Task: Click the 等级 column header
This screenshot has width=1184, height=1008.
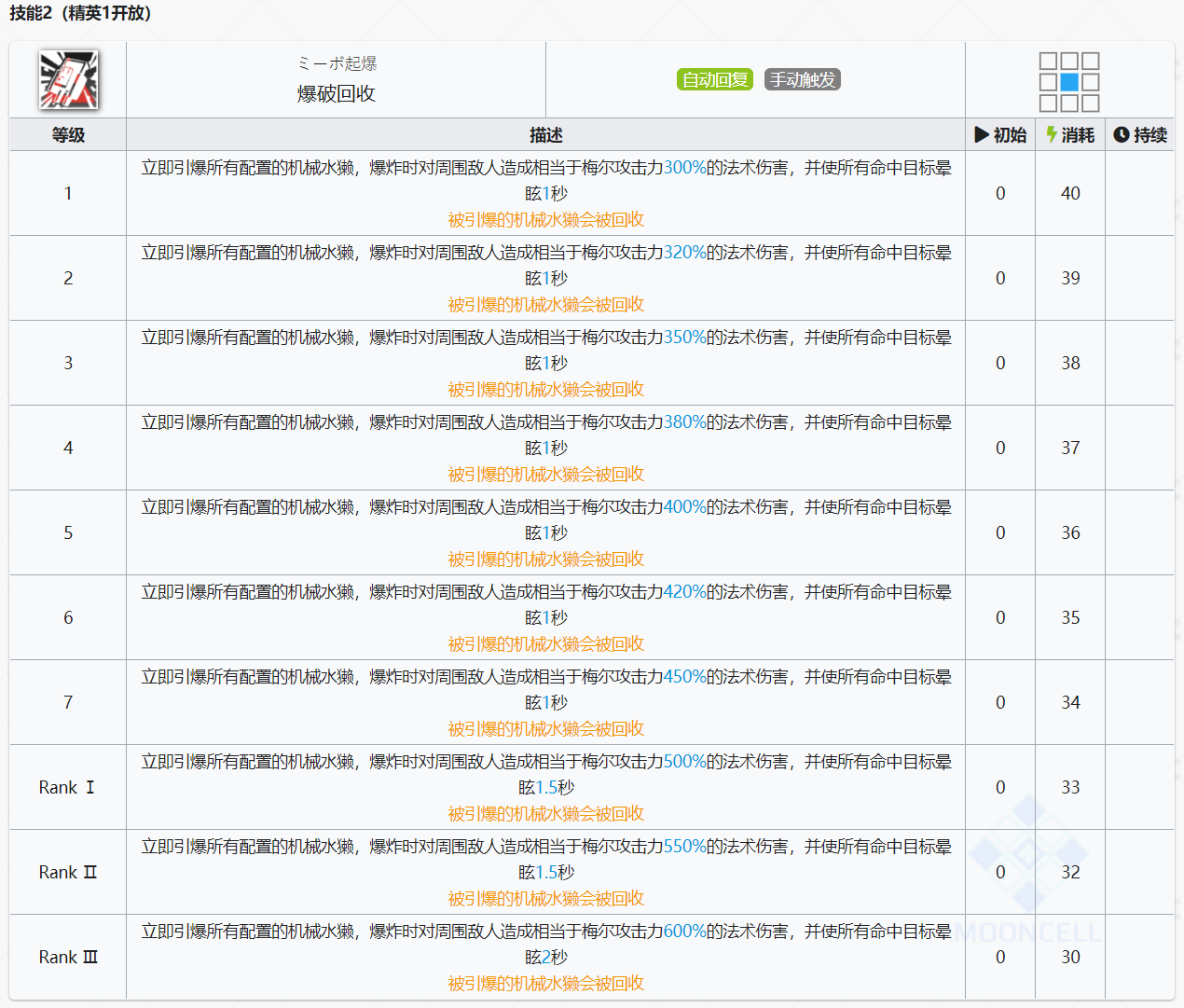Action: pos(68,135)
